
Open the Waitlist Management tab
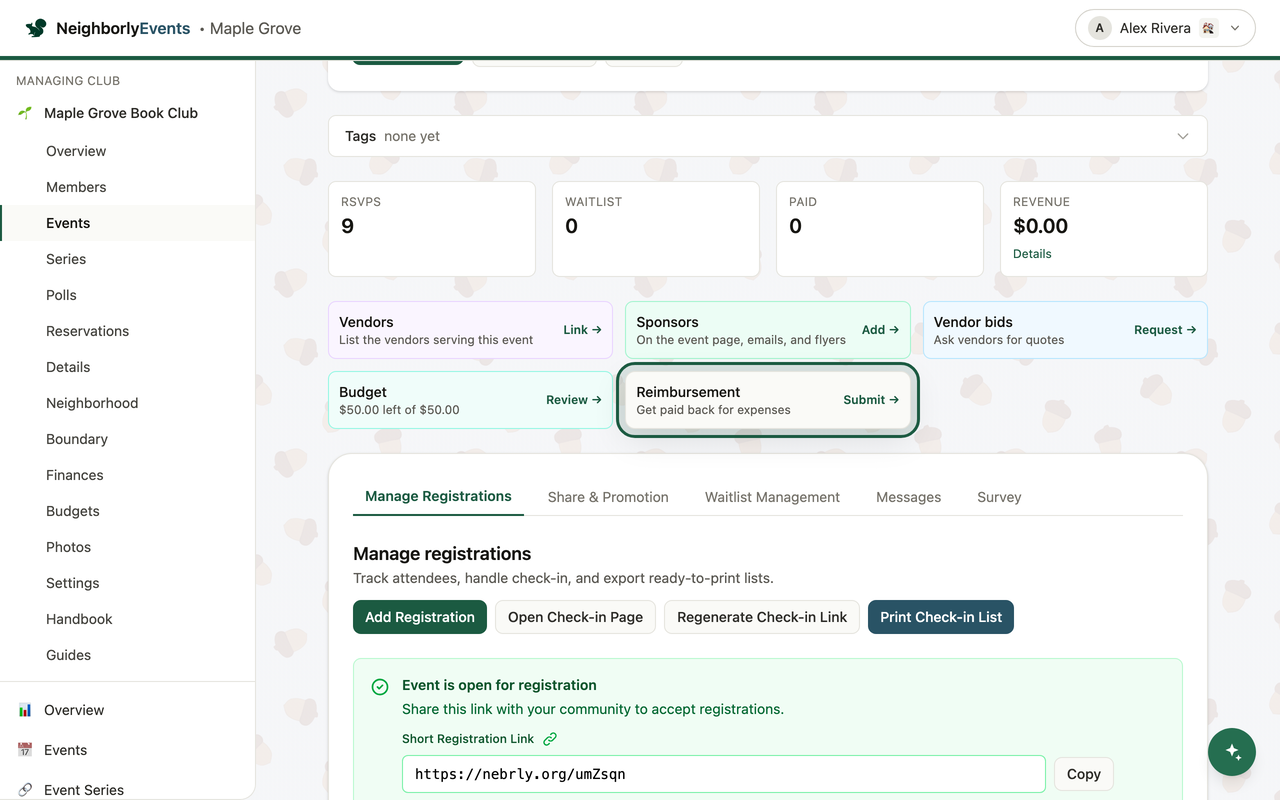pos(772,497)
